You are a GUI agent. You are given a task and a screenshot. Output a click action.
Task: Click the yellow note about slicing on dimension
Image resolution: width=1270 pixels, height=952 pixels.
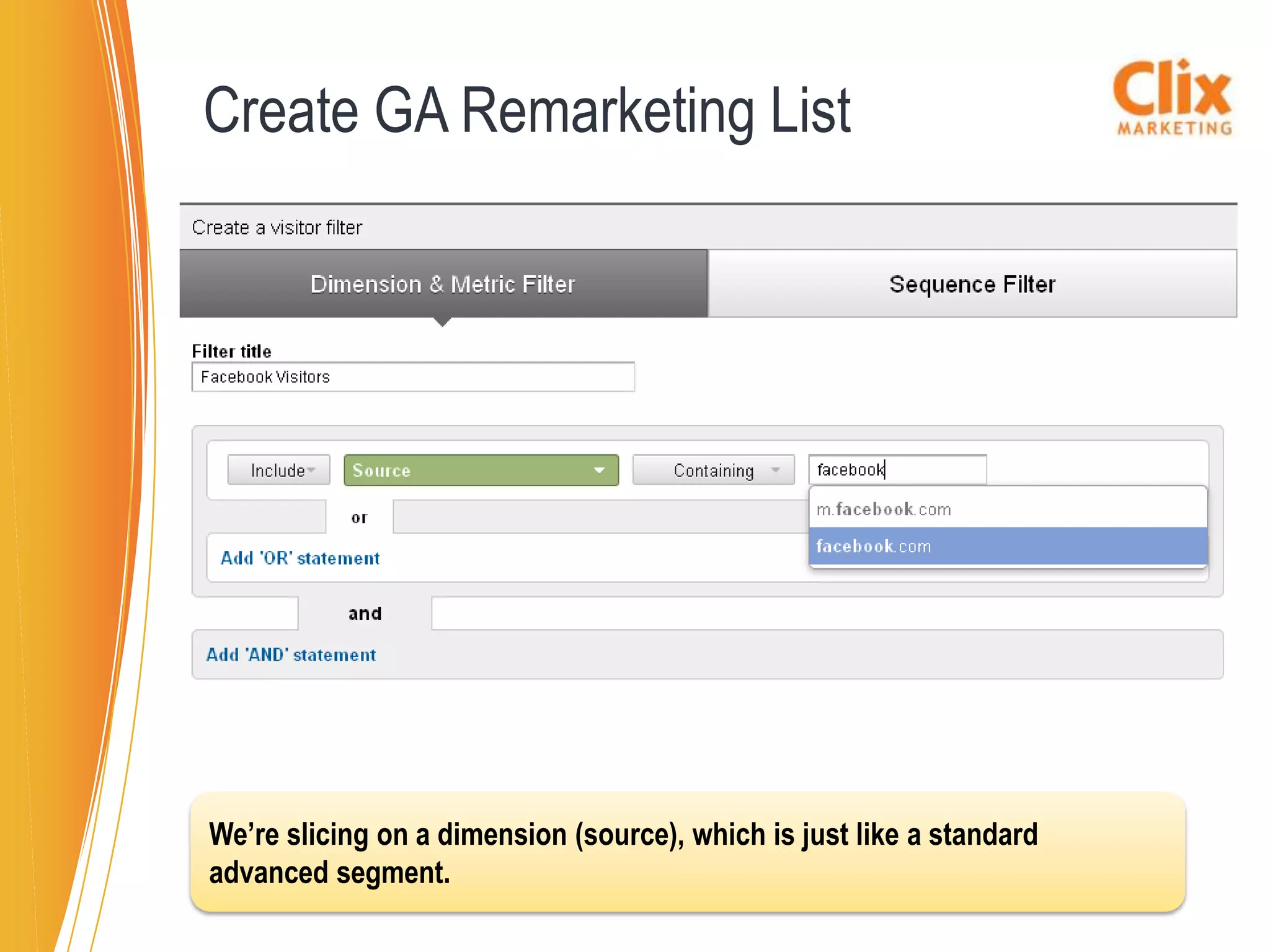[688, 852]
